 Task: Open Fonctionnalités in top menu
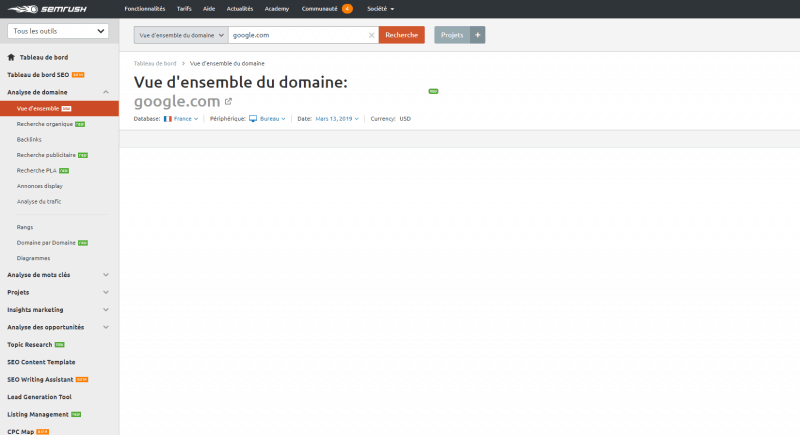click(x=145, y=8)
